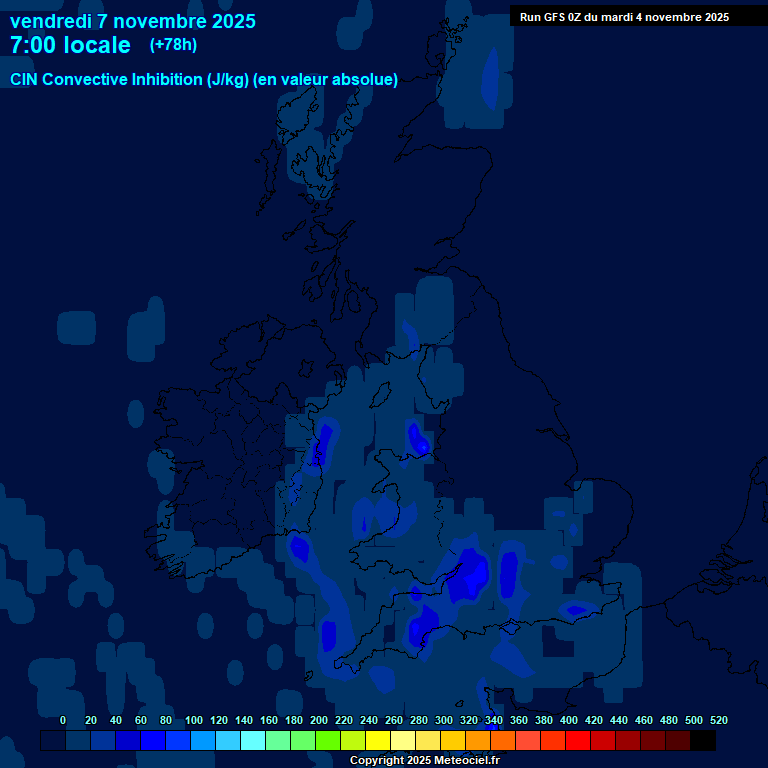Click the small blue patch over southeast England
The width and height of the screenshot is (768, 768).
click(x=576, y=610)
